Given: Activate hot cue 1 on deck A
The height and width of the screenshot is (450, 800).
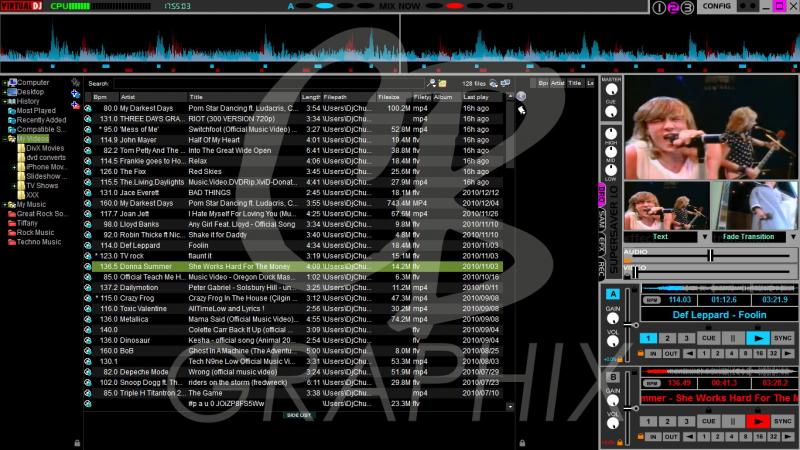Looking at the screenshot, I should (x=648, y=338).
